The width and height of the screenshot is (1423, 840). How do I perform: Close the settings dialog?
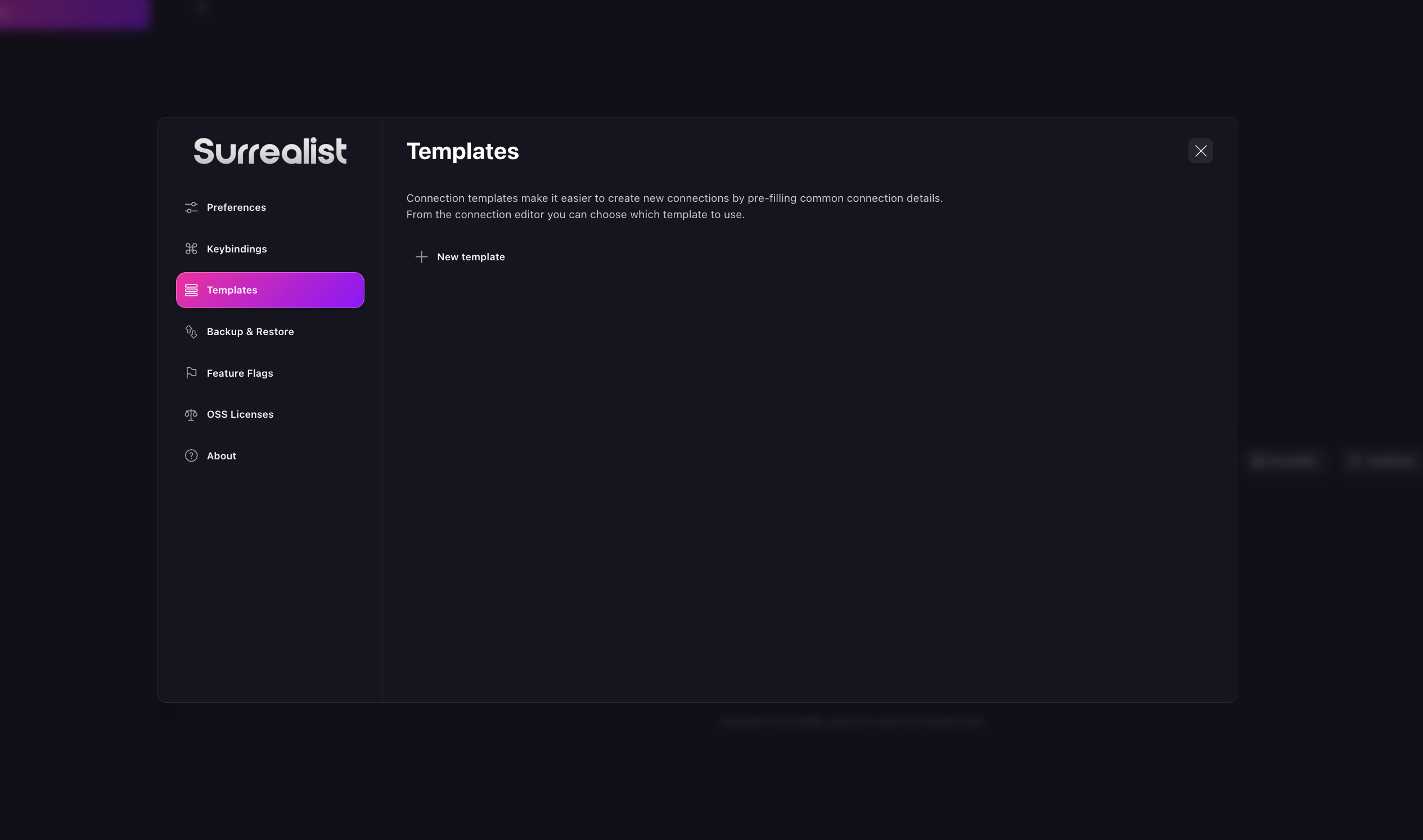coord(1201,151)
